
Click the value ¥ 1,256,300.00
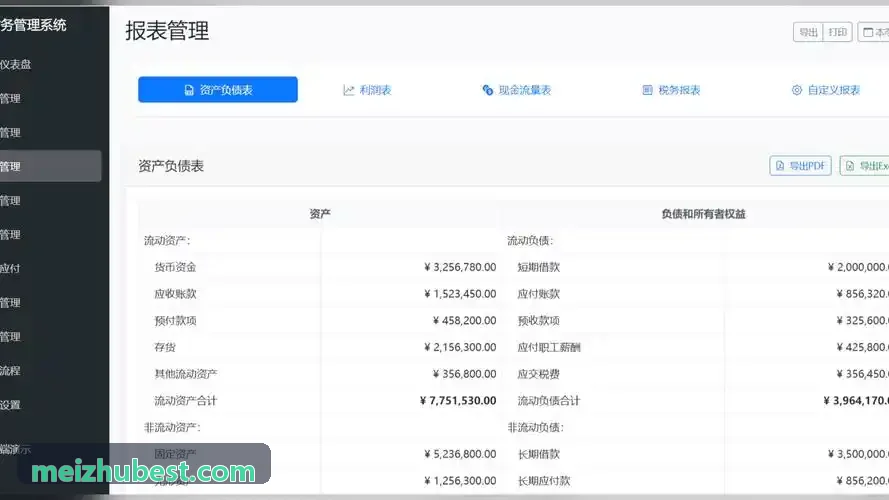pyautogui.click(x=460, y=480)
